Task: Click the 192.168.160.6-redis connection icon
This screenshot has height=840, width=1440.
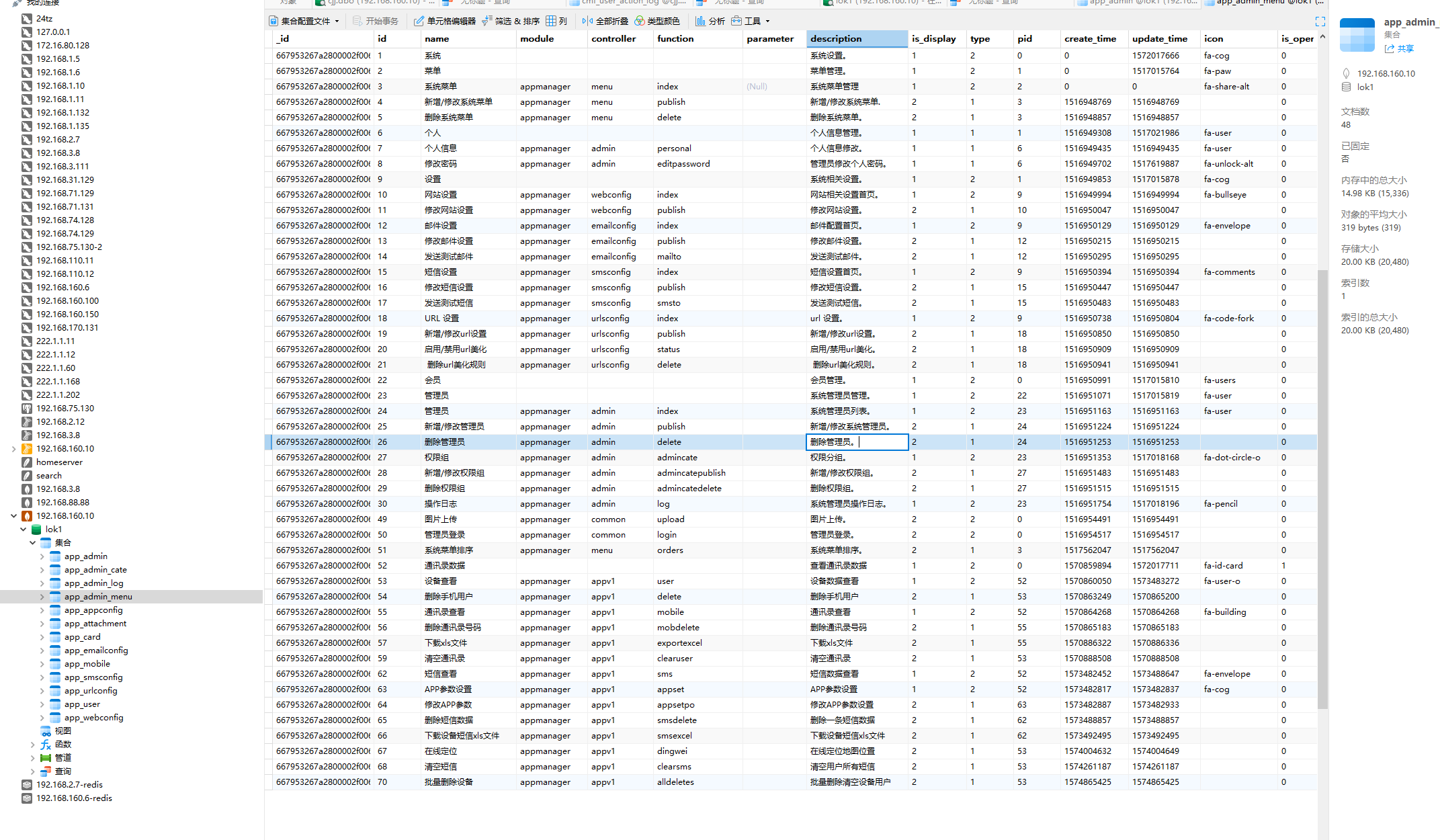Action: [x=27, y=798]
